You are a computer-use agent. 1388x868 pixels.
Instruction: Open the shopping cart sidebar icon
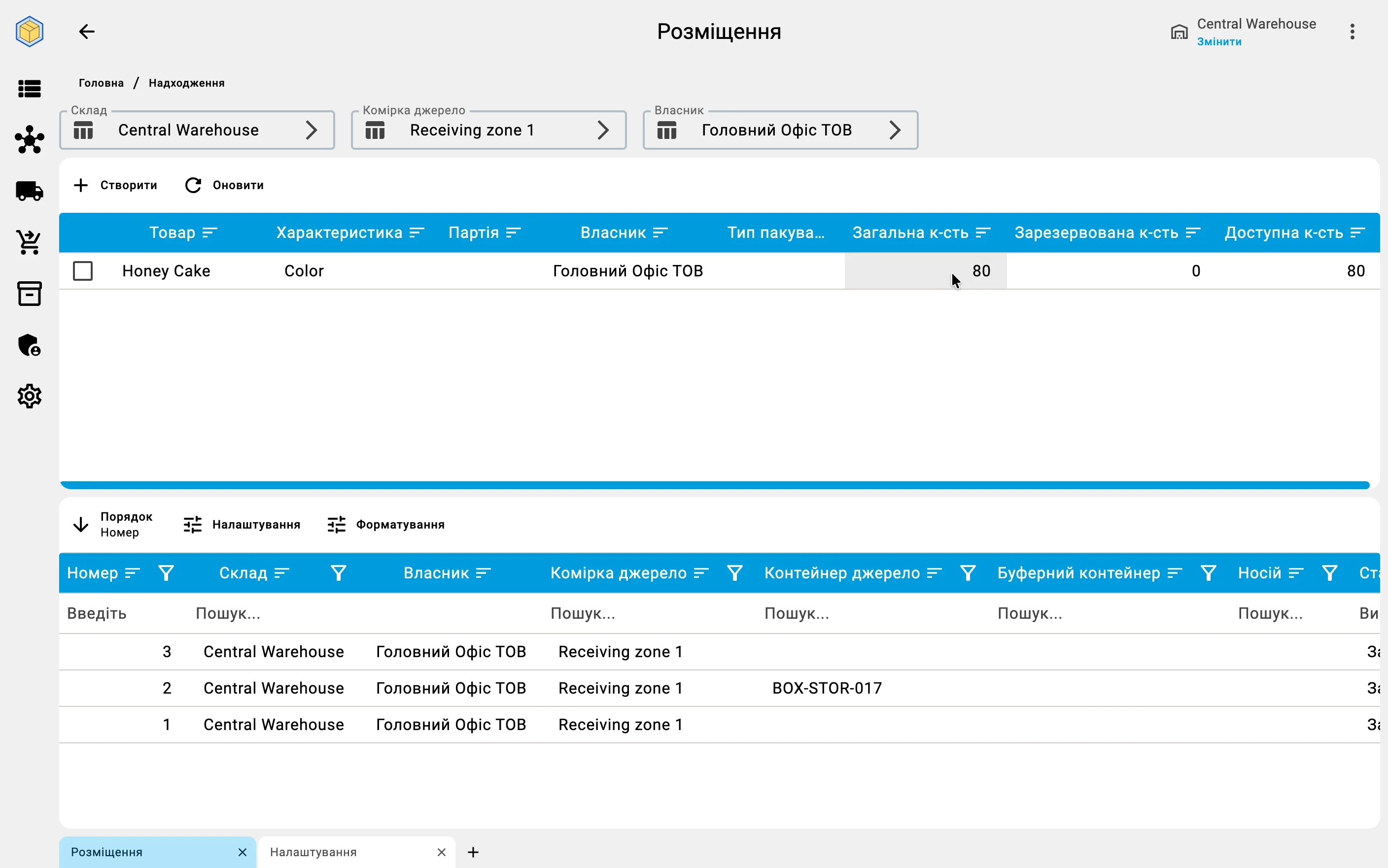pos(29,242)
